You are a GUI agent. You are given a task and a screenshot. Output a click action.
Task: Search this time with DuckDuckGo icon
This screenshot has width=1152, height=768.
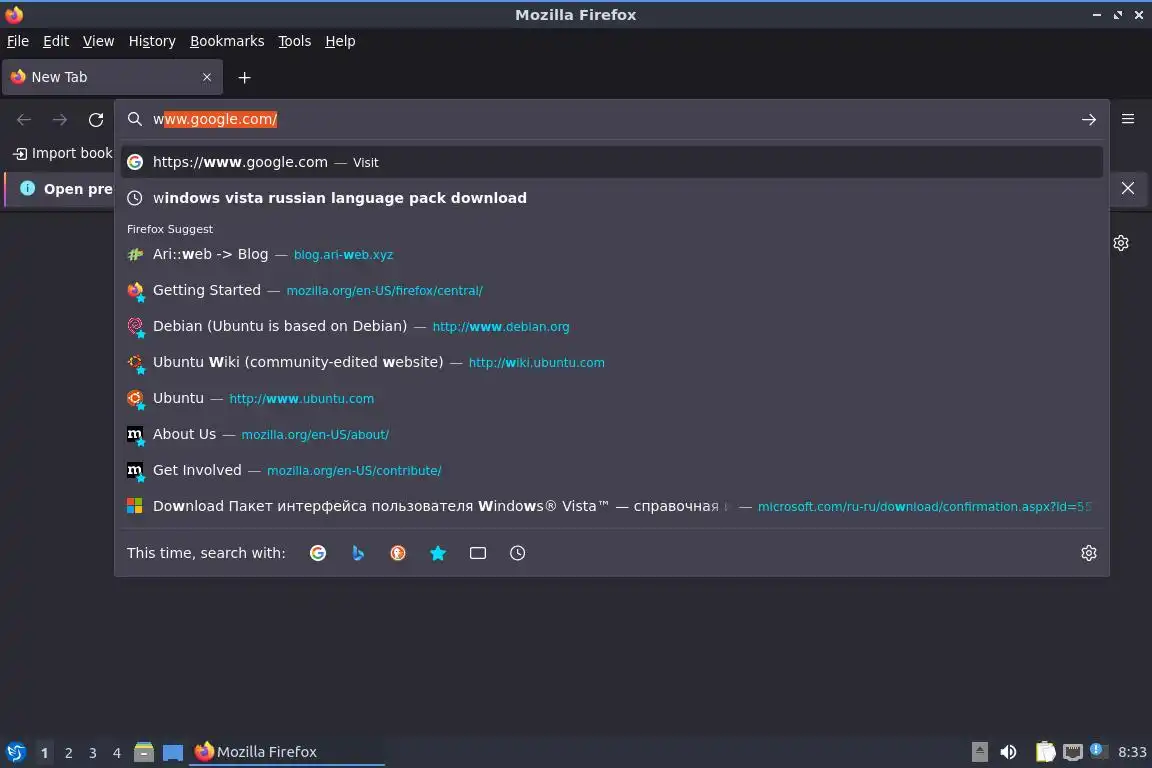coord(397,553)
